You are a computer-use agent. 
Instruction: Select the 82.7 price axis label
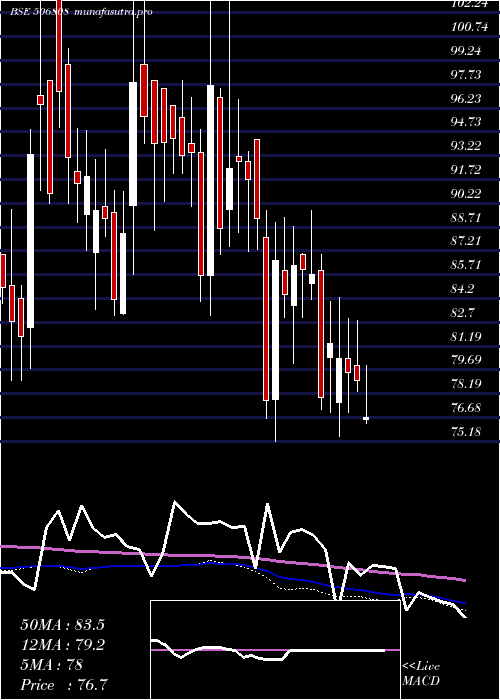(463, 312)
